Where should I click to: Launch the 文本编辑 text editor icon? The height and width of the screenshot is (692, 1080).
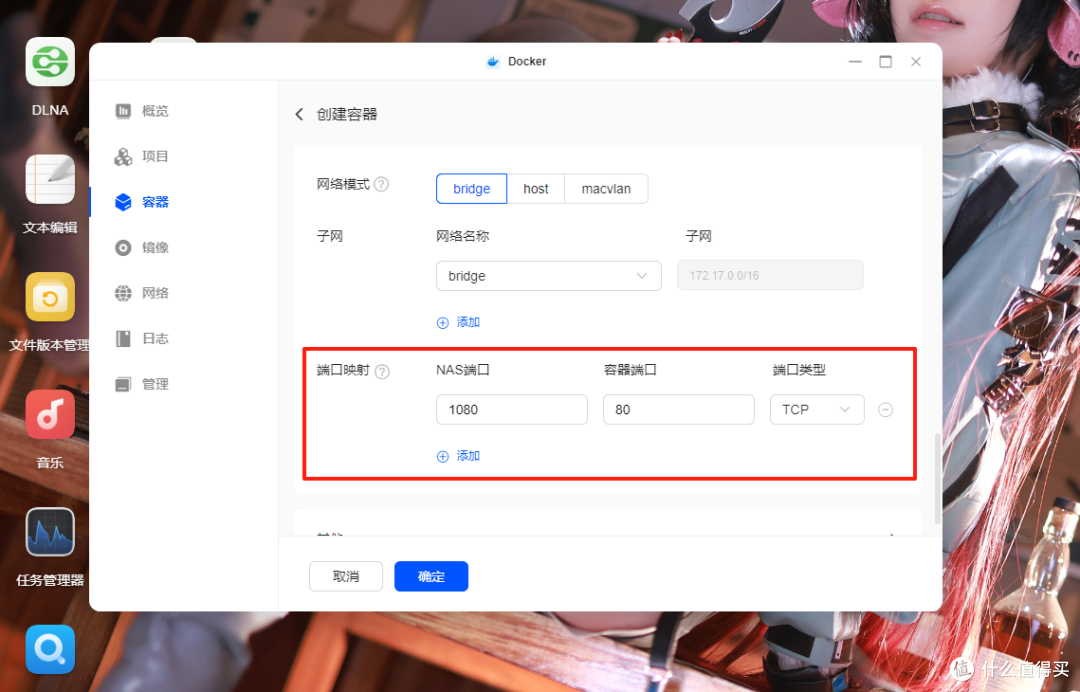pos(50,179)
